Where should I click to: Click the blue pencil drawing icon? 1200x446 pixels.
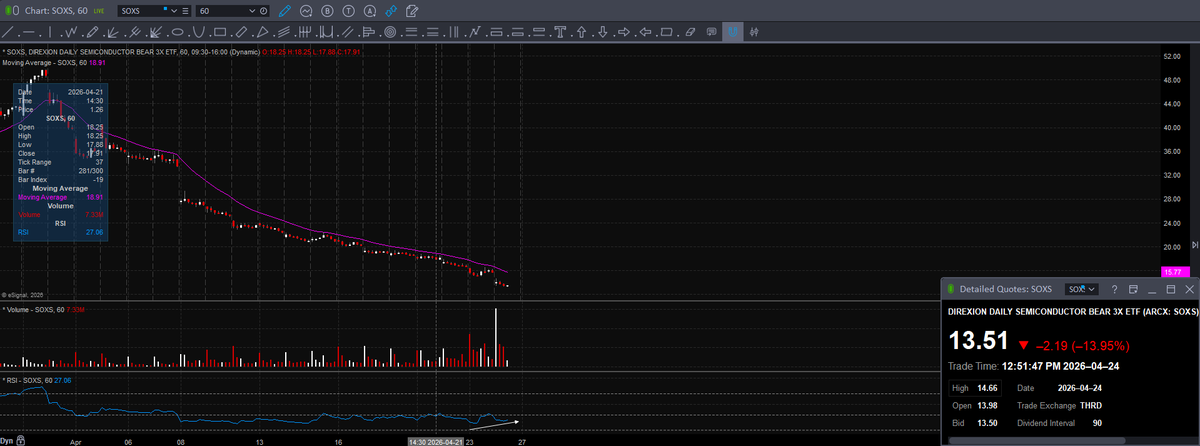[x=285, y=10]
